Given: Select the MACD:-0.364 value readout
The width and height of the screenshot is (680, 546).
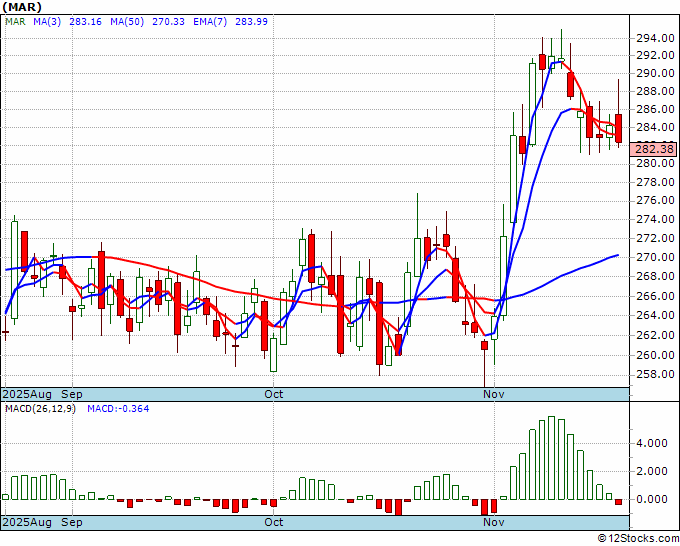Looking at the screenshot, I should click(x=118, y=409).
